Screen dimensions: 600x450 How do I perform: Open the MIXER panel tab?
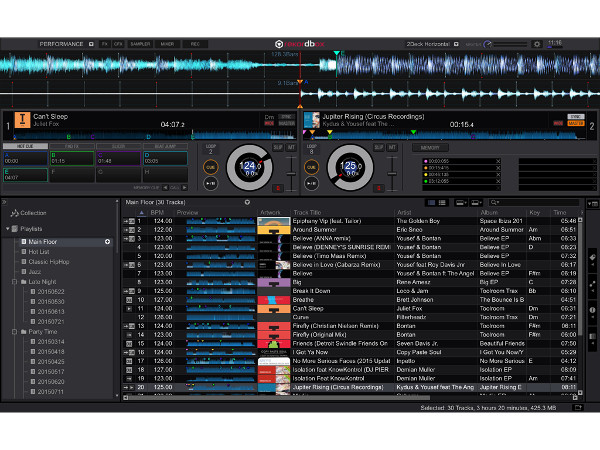167,44
